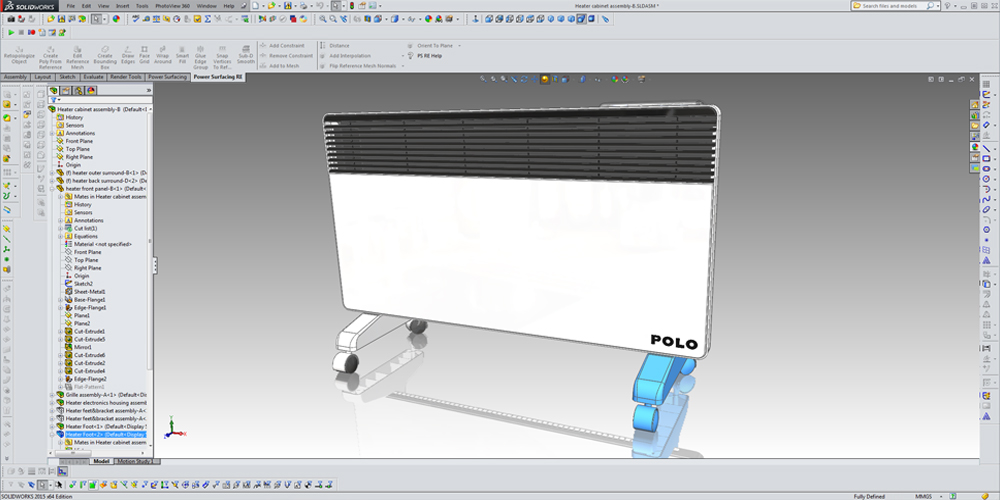1000x500 pixels.
Task: Click the camera screen capture icon
Action: click(x=11, y=19)
